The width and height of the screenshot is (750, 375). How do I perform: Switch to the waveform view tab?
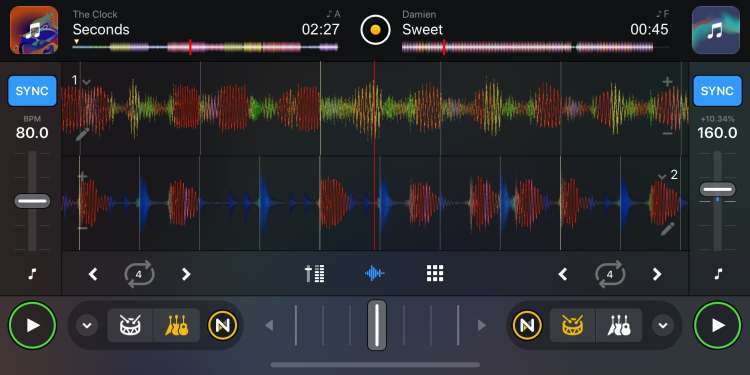[375, 274]
